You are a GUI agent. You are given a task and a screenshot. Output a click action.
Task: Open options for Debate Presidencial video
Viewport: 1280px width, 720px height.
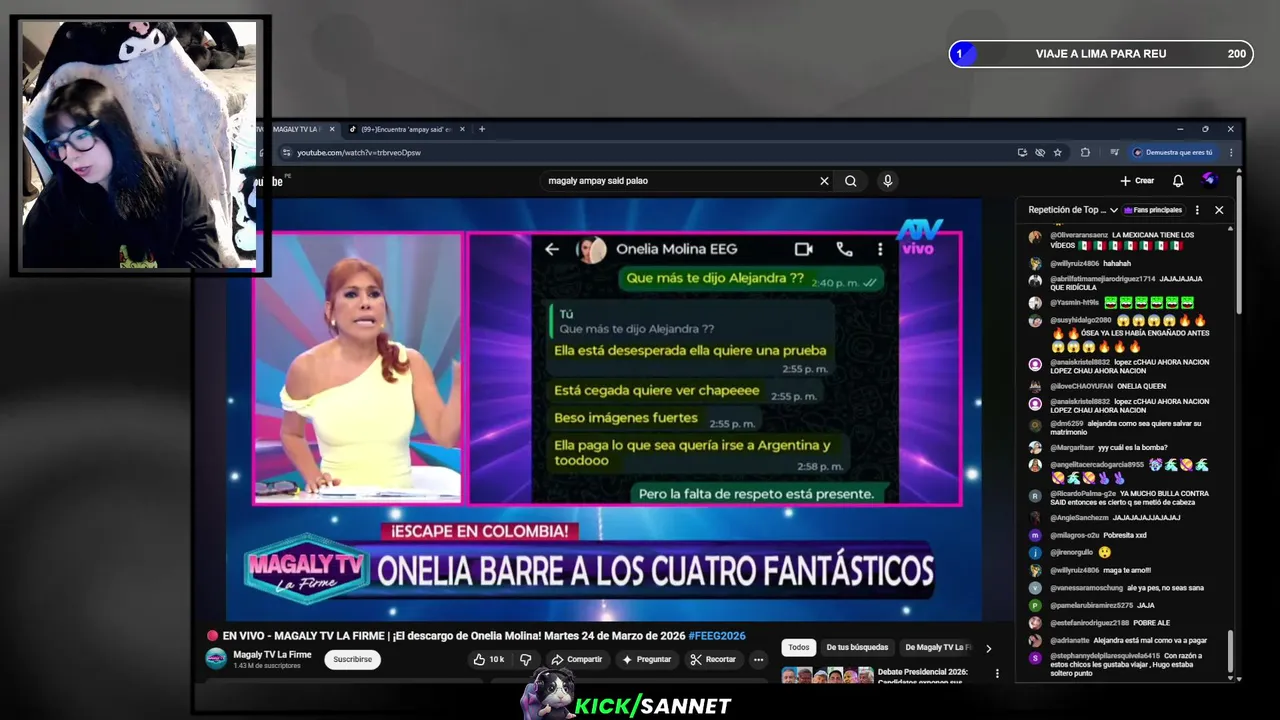point(997,674)
